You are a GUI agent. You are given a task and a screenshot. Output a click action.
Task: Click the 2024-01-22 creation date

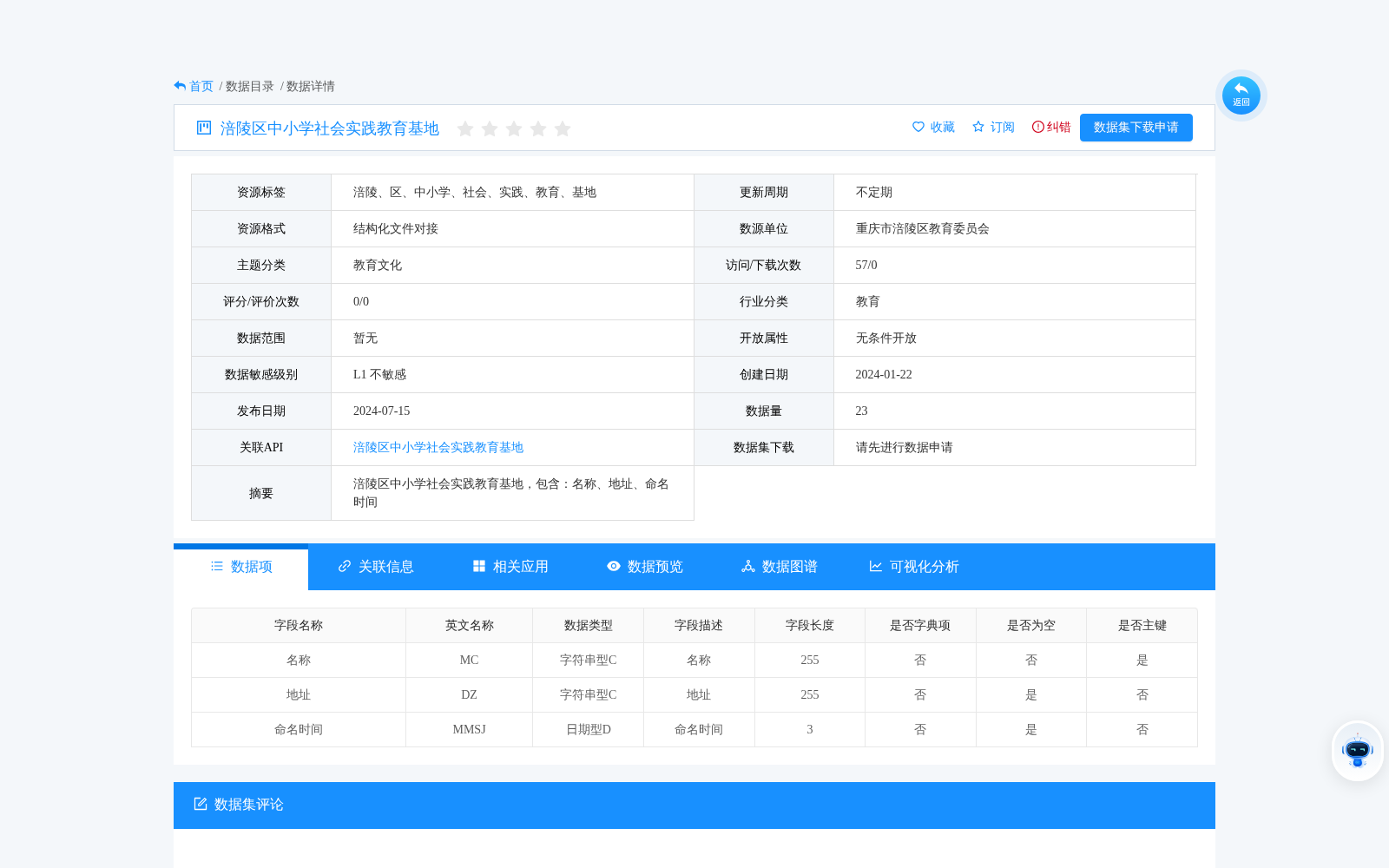[x=884, y=374]
